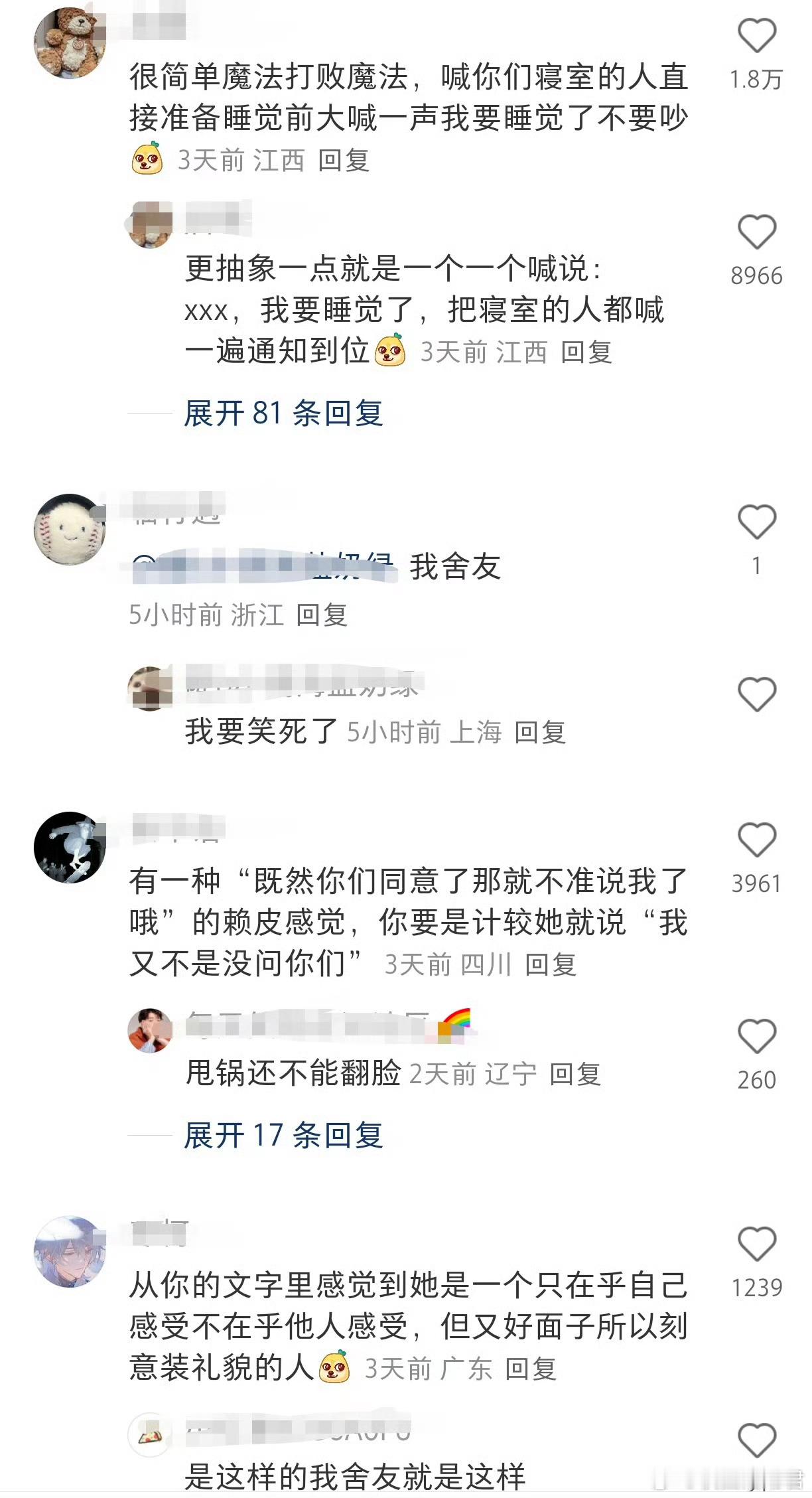Open the mentioned user before 我舍友

point(264,567)
